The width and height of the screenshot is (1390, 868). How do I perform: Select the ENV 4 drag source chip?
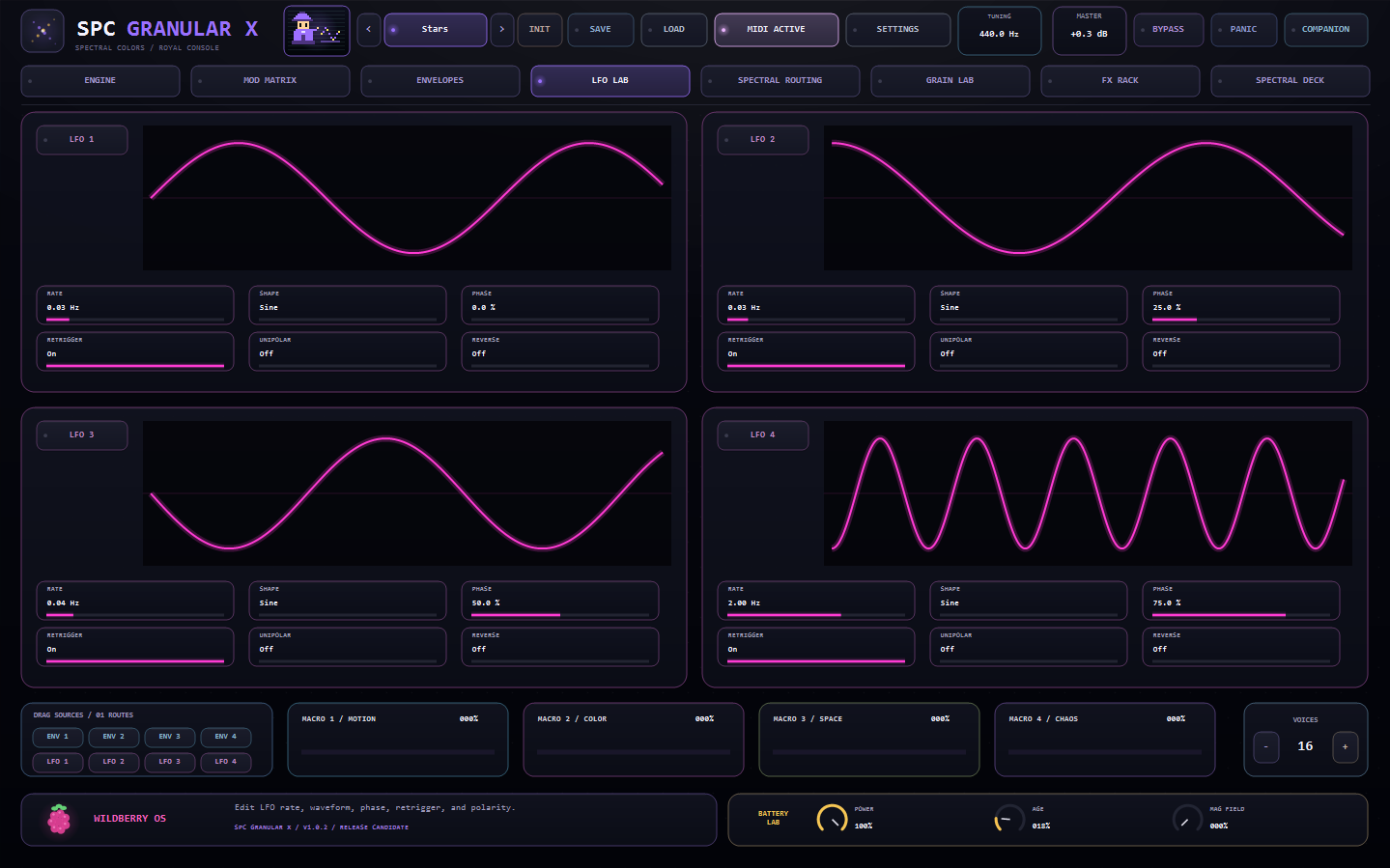[x=226, y=737]
